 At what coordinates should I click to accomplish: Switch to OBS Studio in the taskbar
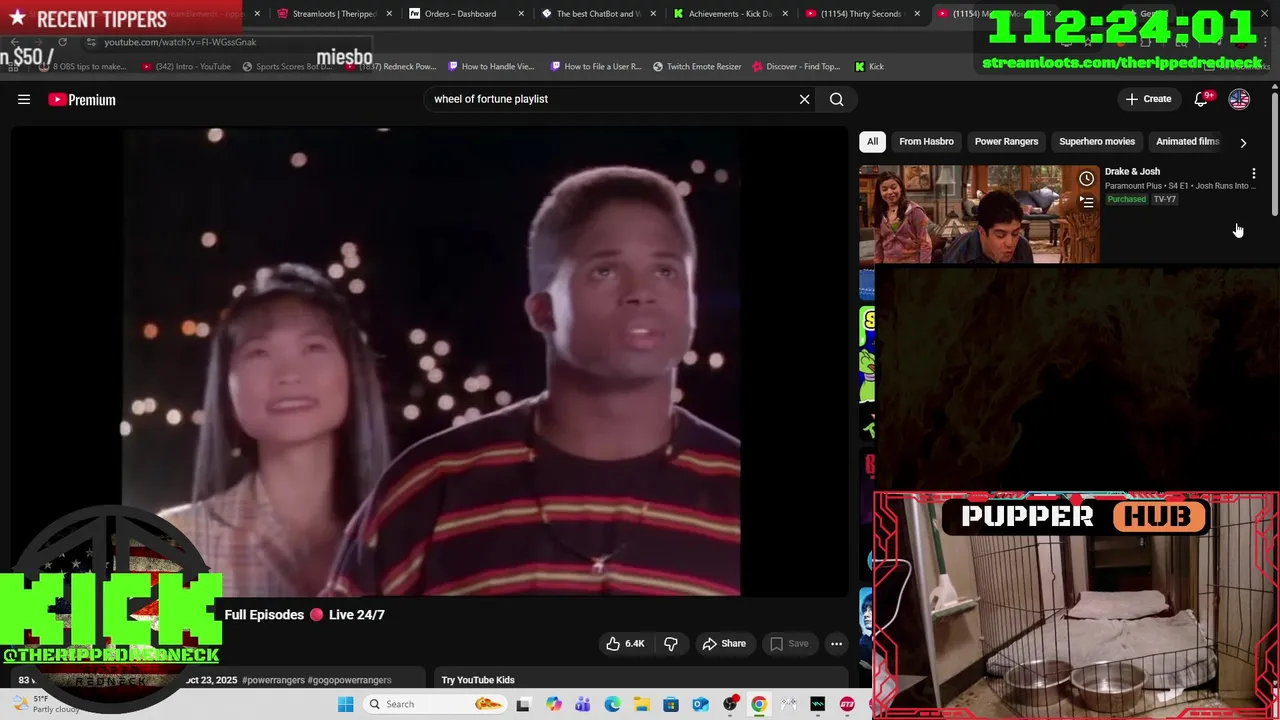click(x=730, y=704)
